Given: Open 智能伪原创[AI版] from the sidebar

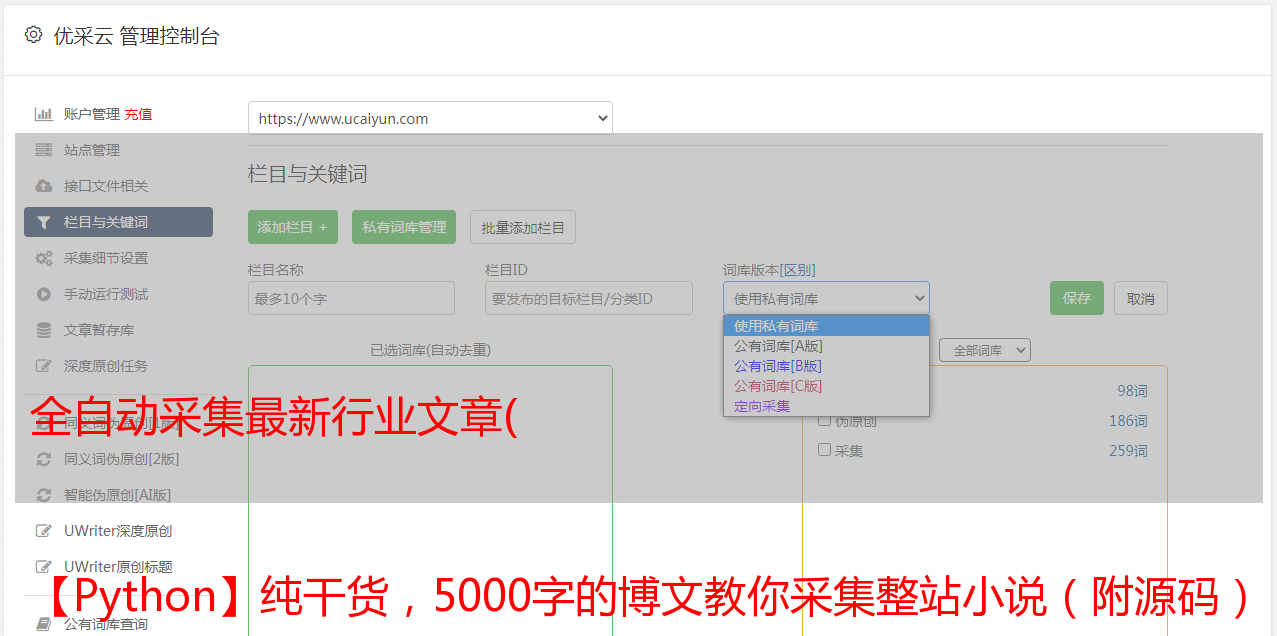Looking at the screenshot, I should [118, 495].
